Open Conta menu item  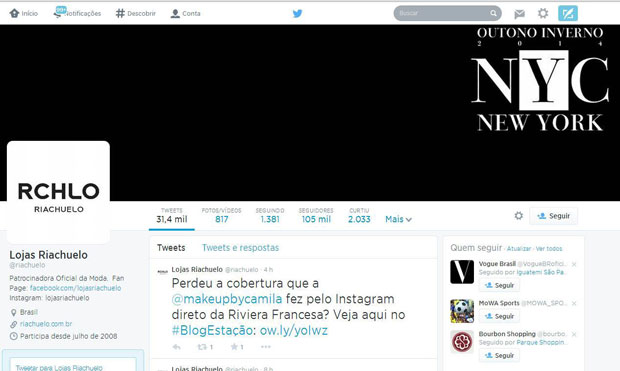pyautogui.click(x=185, y=13)
